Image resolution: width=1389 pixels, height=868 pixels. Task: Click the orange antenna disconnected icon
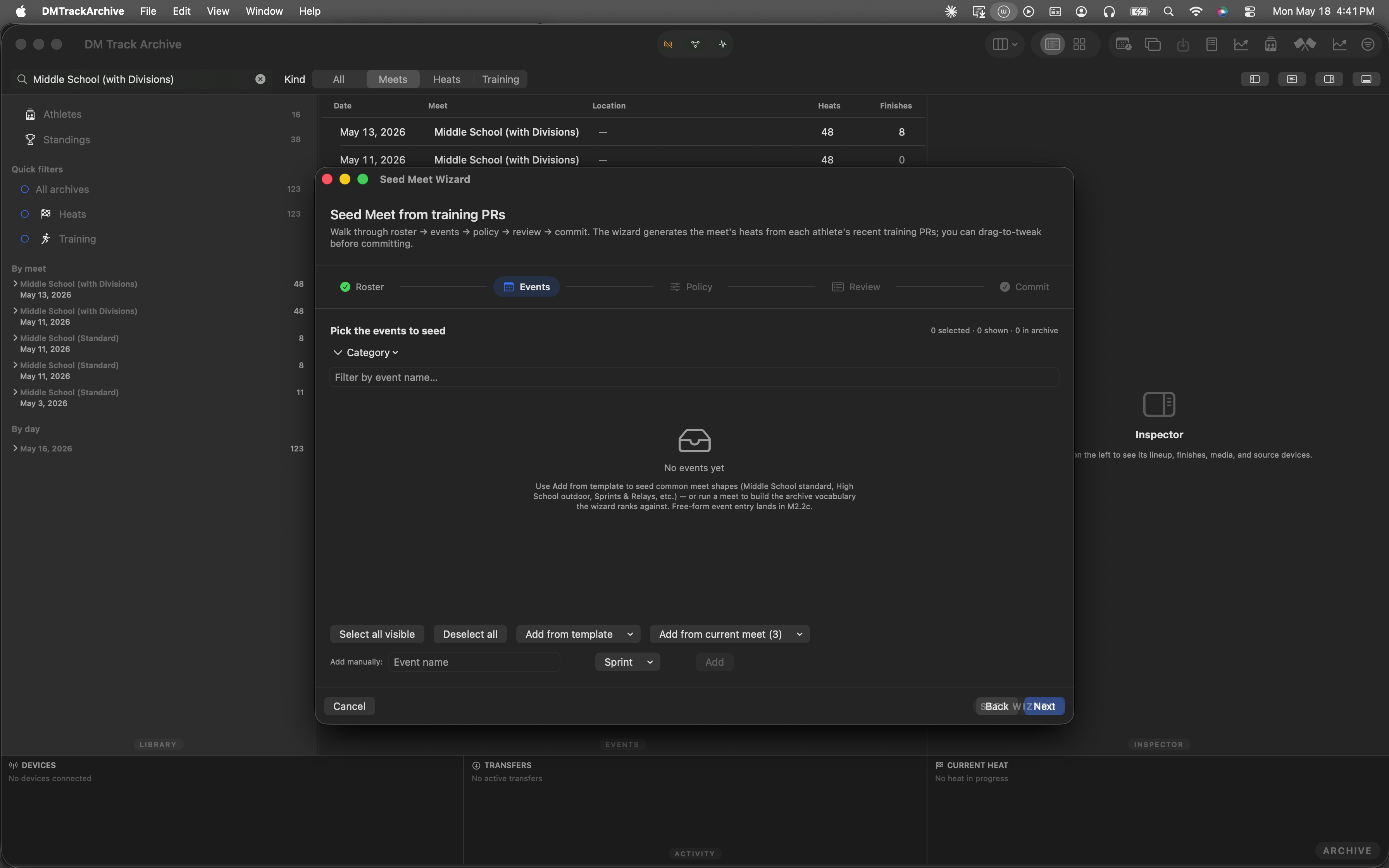point(668,44)
